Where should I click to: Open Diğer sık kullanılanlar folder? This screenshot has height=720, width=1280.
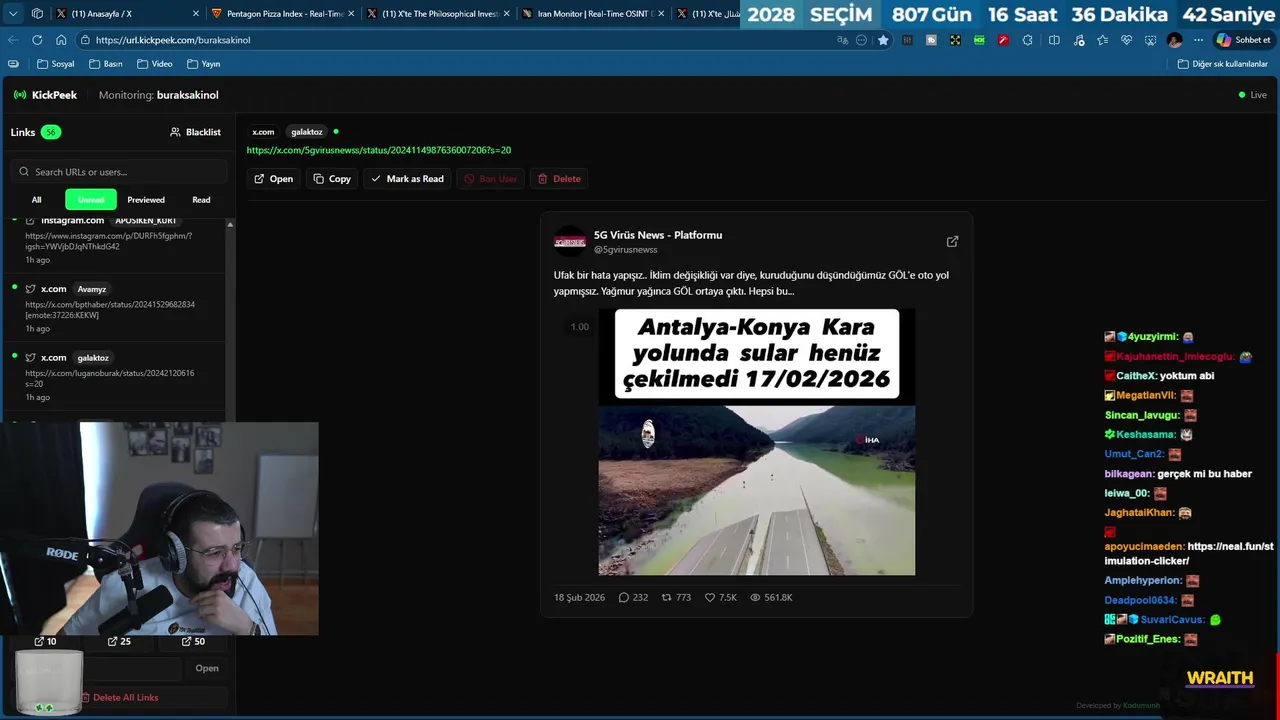coord(1222,64)
